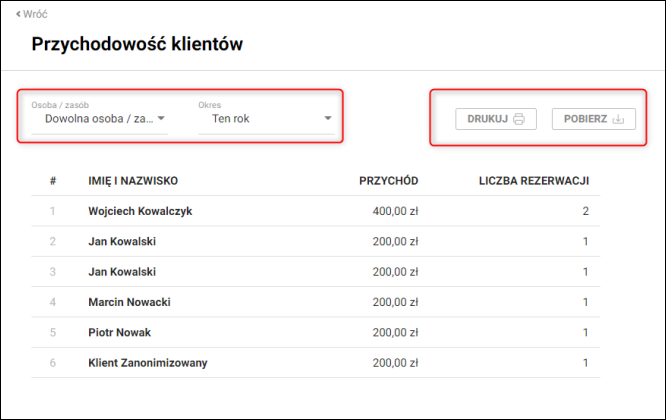Sort by the Przychód column header
The width and height of the screenshot is (666, 420).
pos(389,181)
